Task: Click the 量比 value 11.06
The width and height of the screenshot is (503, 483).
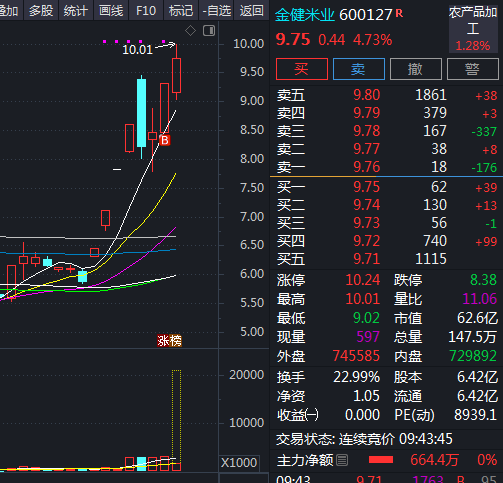Action: coord(480,299)
